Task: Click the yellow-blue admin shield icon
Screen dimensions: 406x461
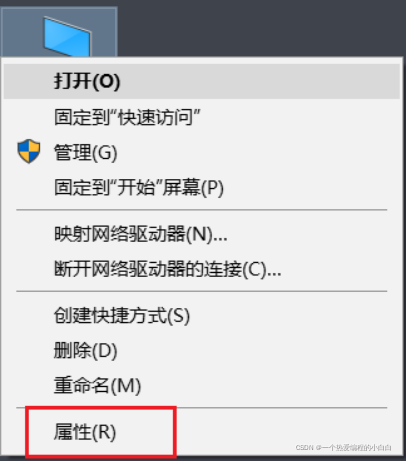Action: point(29,151)
